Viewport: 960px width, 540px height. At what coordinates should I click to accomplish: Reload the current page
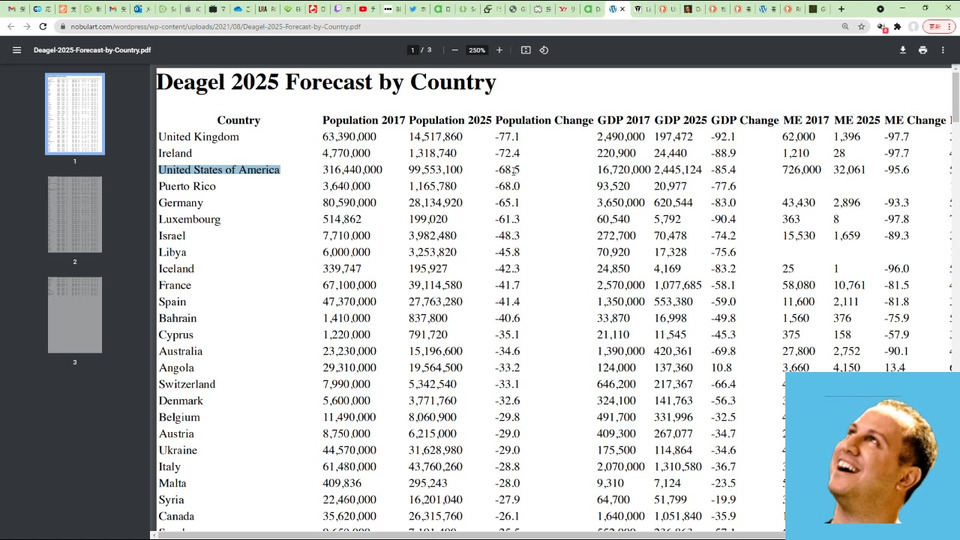tap(43, 26)
